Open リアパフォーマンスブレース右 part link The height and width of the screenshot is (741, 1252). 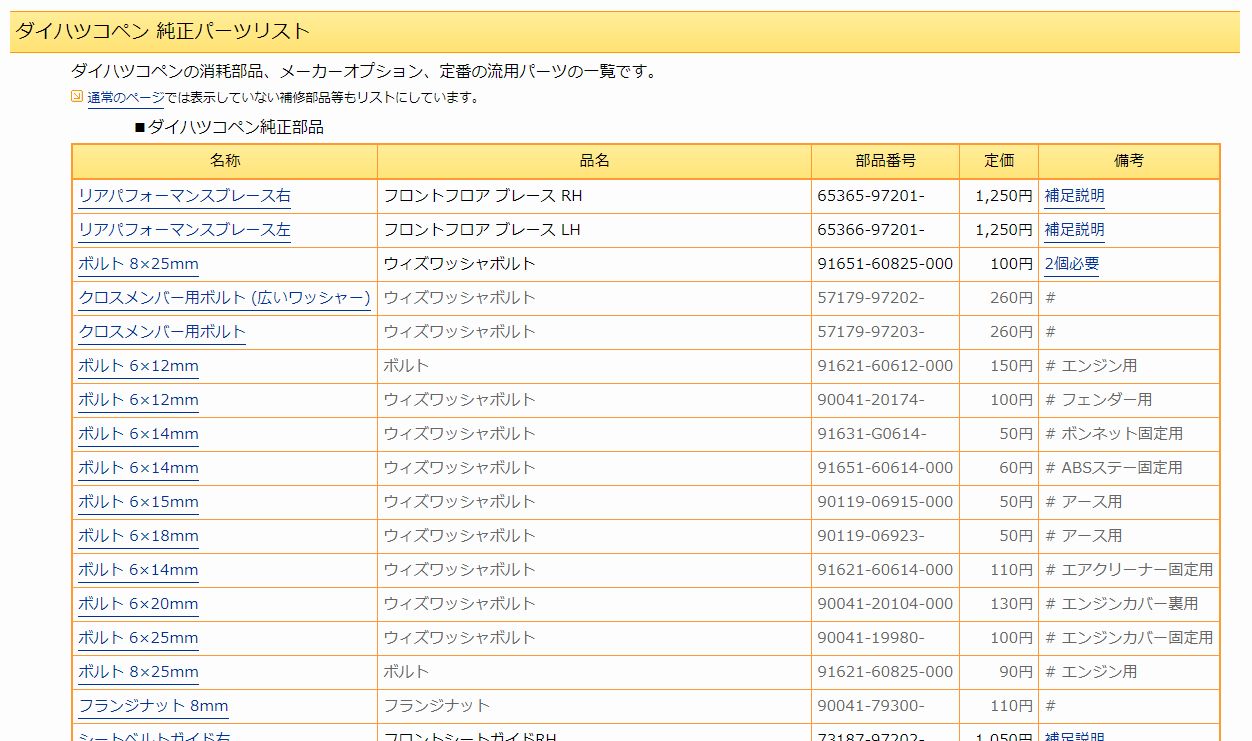184,196
